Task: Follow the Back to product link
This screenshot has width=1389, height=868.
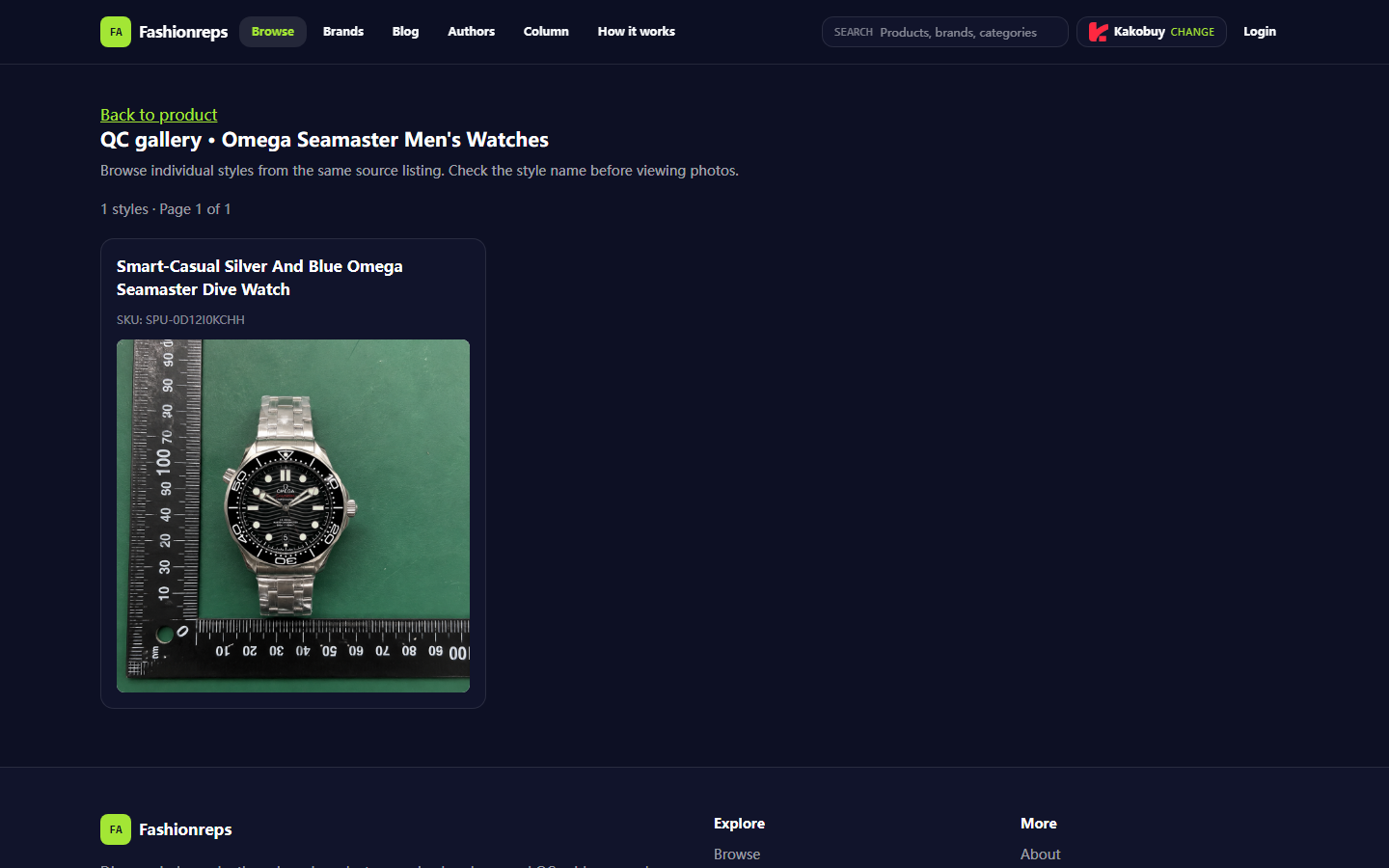Action: click(x=159, y=115)
